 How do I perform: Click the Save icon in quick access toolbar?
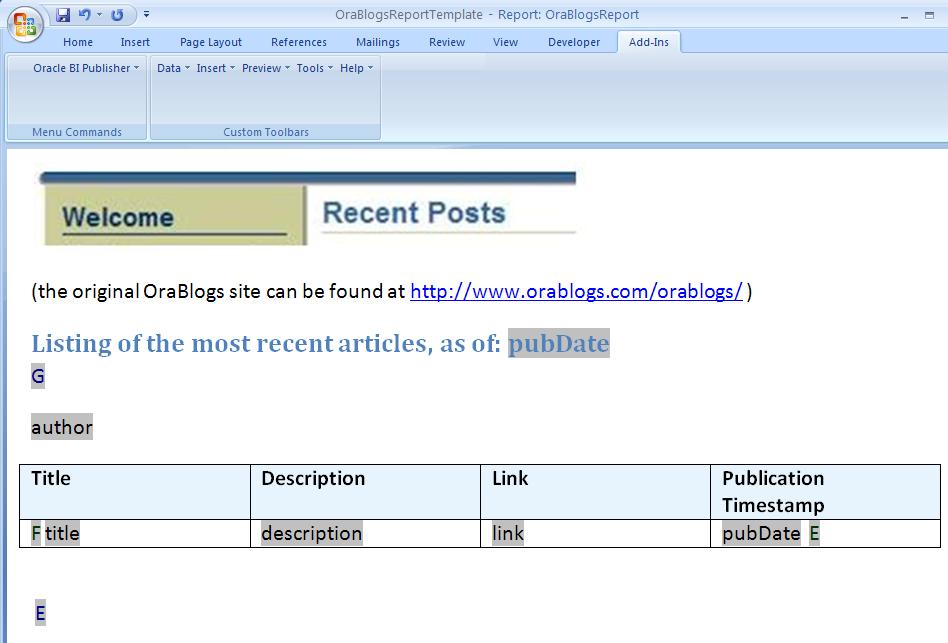click(x=63, y=15)
